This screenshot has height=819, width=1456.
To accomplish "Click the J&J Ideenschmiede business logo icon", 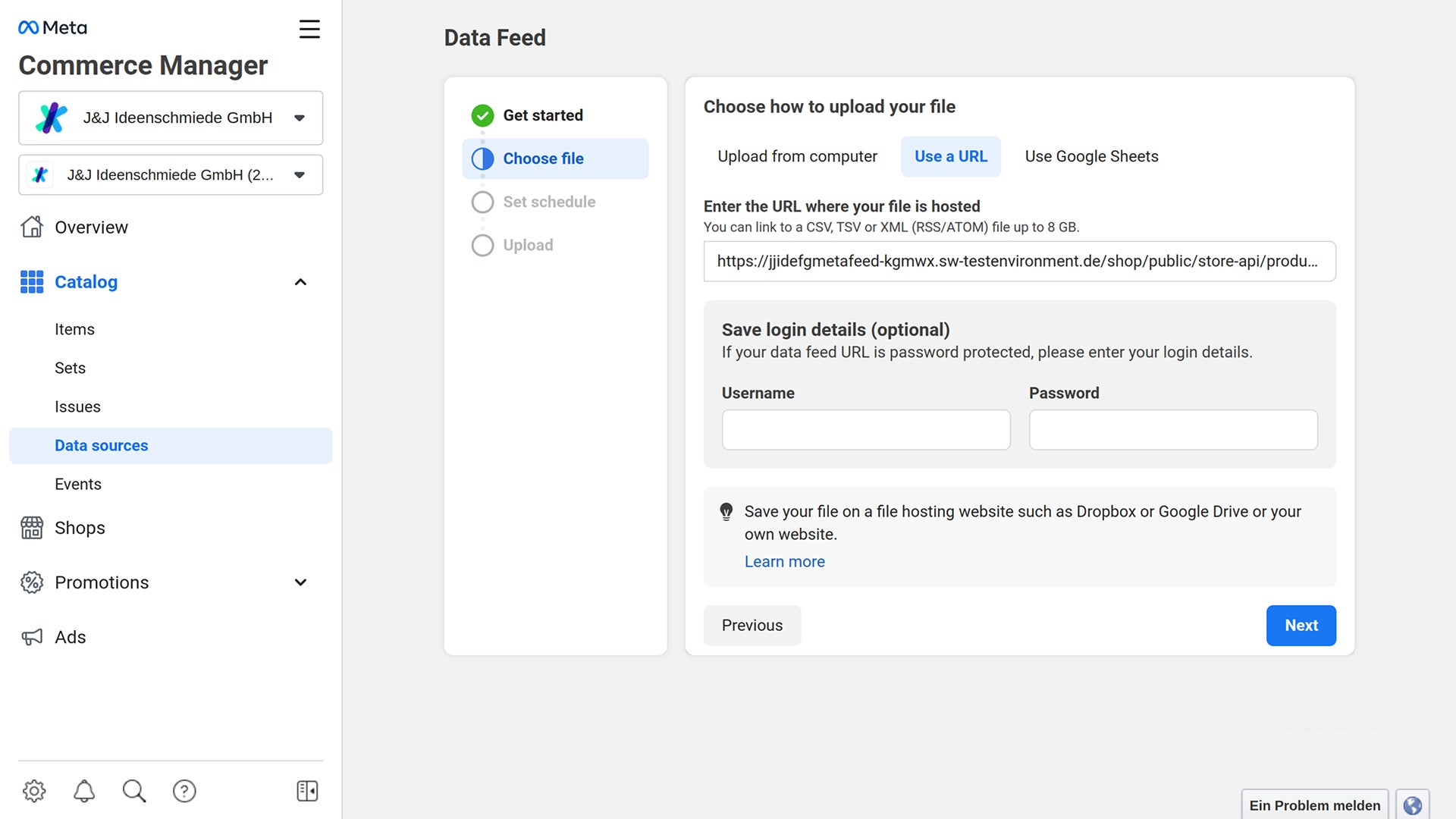I will click(52, 118).
